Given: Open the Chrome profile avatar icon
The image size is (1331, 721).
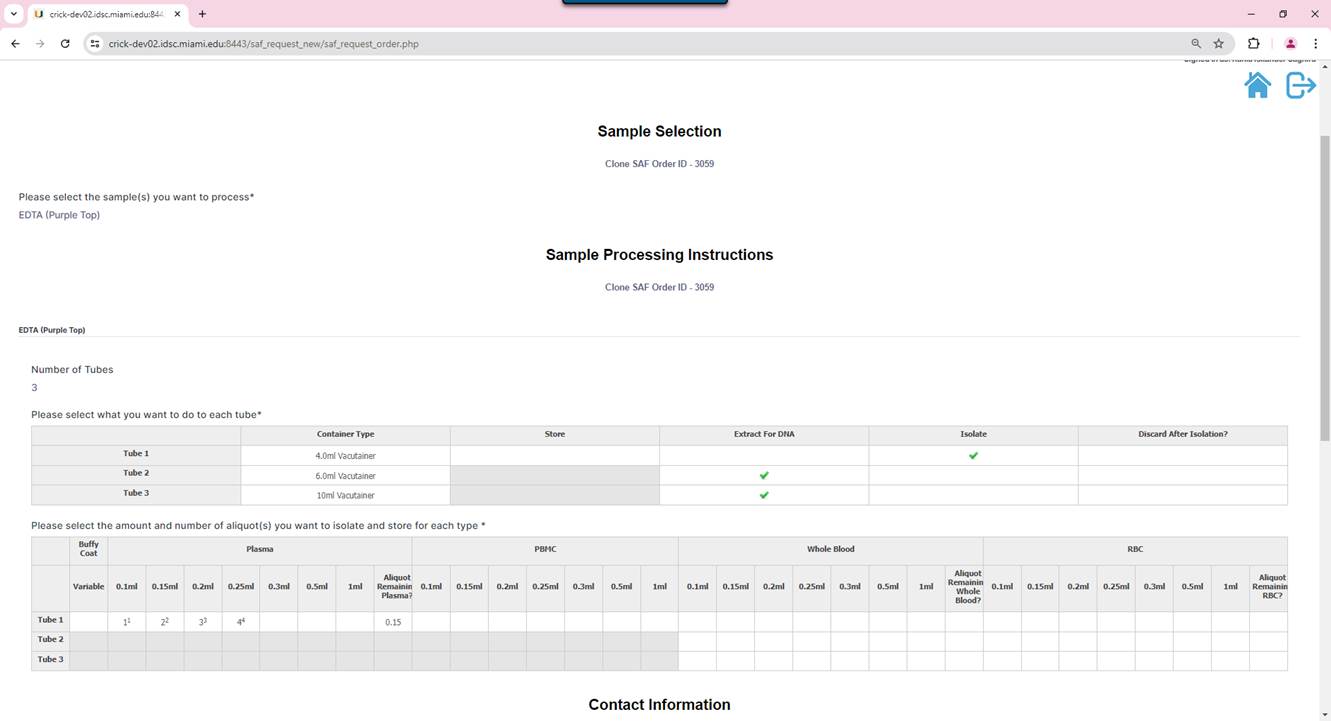Looking at the screenshot, I should coord(1290,44).
